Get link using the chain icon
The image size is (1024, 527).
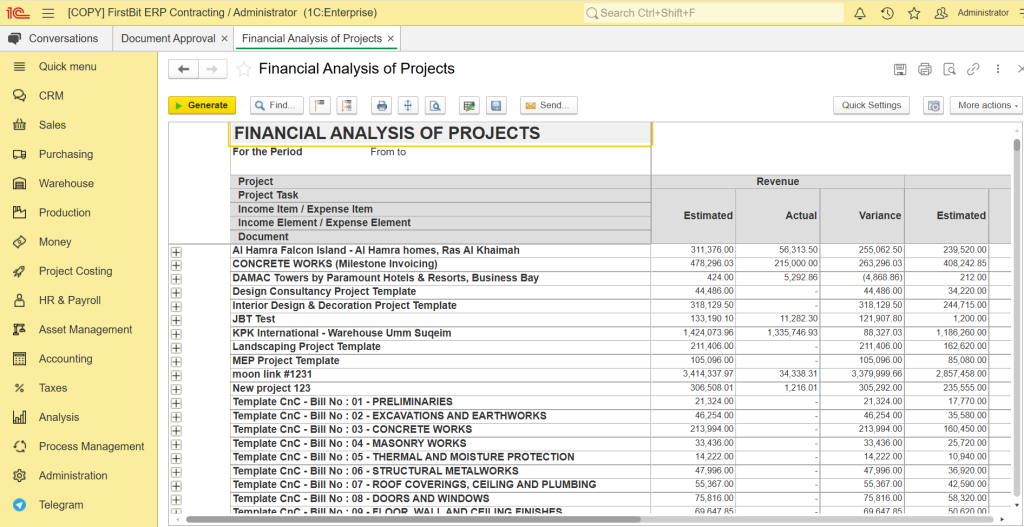click(973, 69)
